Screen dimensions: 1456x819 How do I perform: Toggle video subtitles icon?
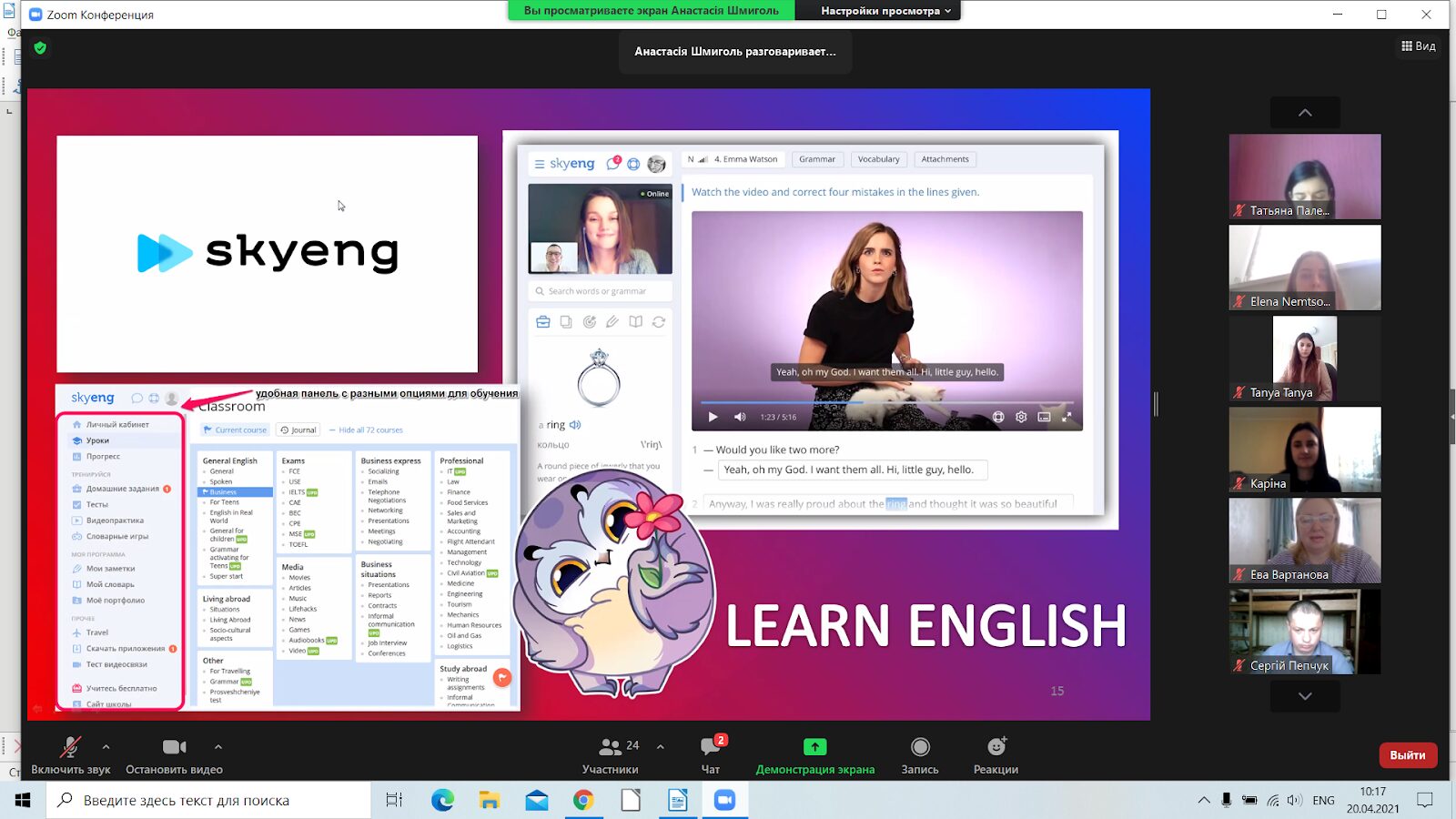click(1044, 417)
